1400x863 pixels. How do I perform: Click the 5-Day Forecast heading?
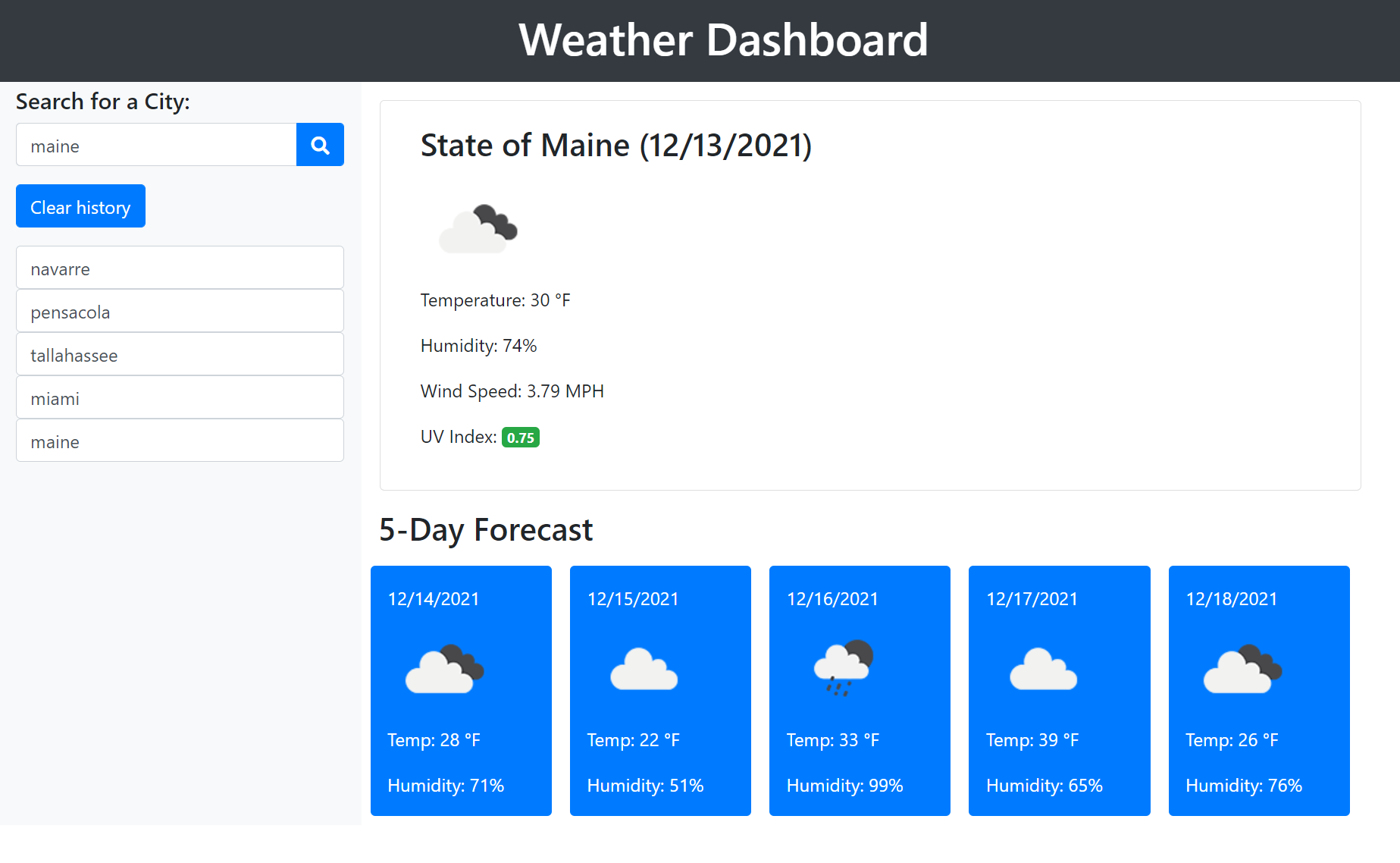pyautogui.click(x=486, y=530)
